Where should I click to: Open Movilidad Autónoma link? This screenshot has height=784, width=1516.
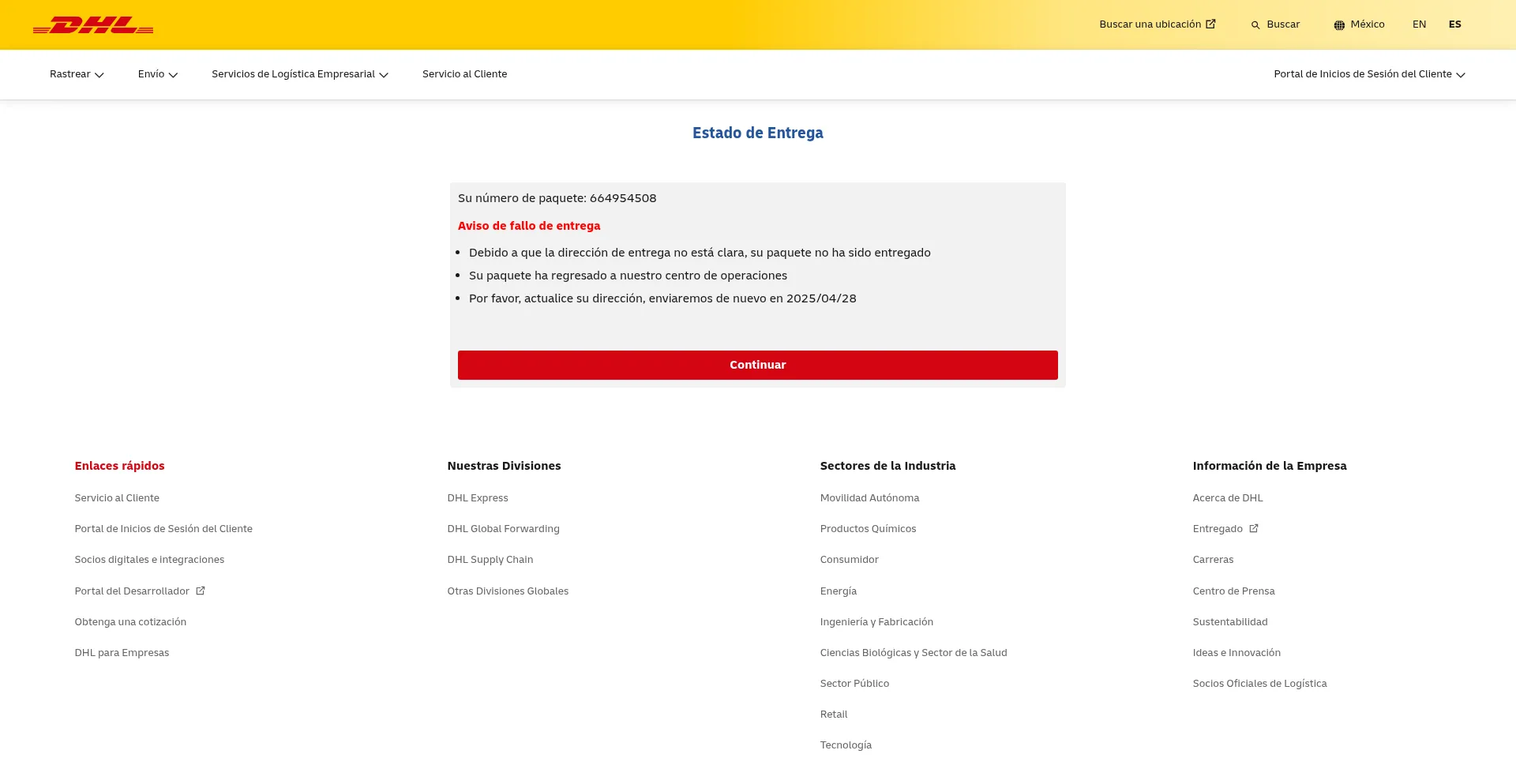(x=869, y=497)
